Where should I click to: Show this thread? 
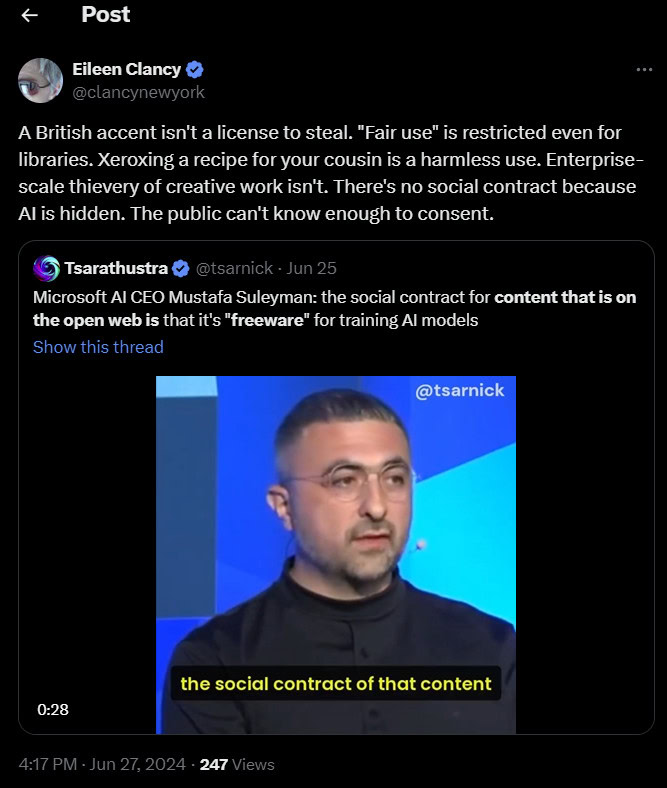point(99,347)
